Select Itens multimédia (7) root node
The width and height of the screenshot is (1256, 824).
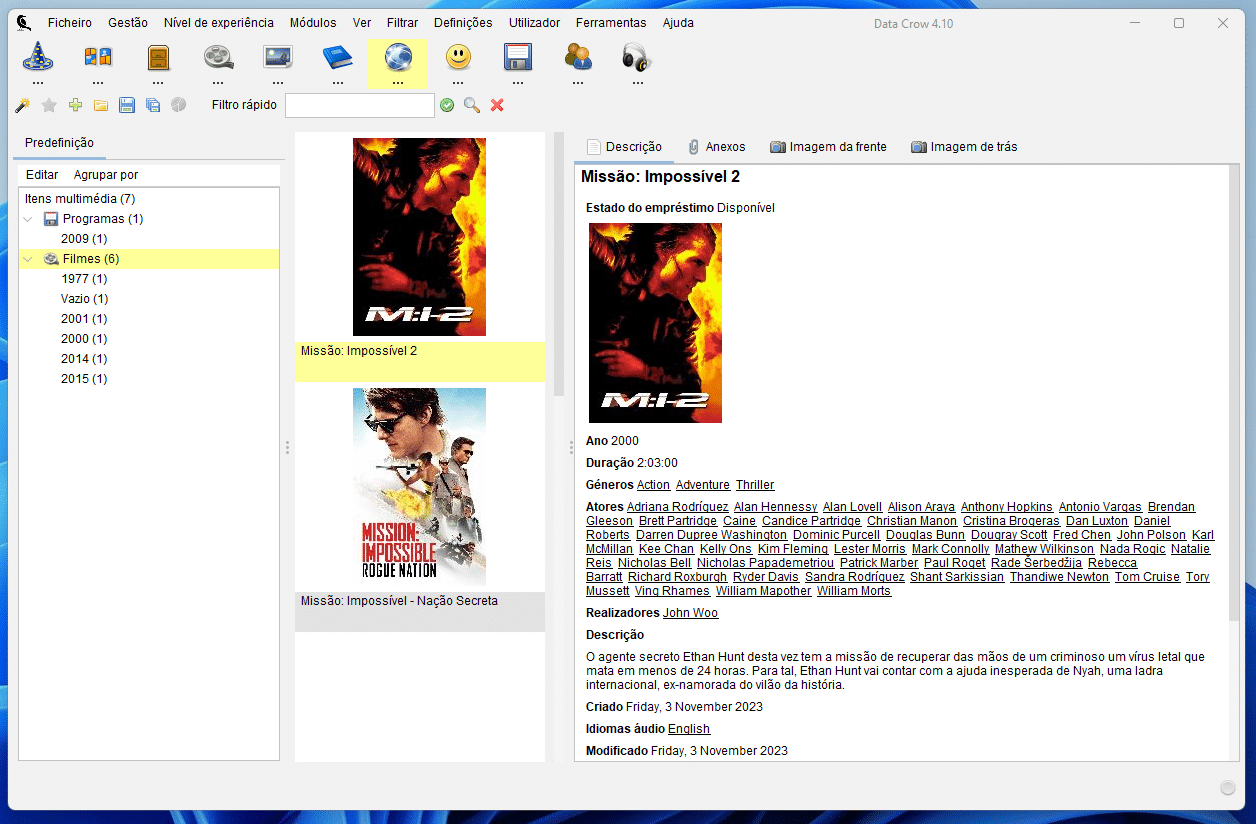(x=80, y=199)
